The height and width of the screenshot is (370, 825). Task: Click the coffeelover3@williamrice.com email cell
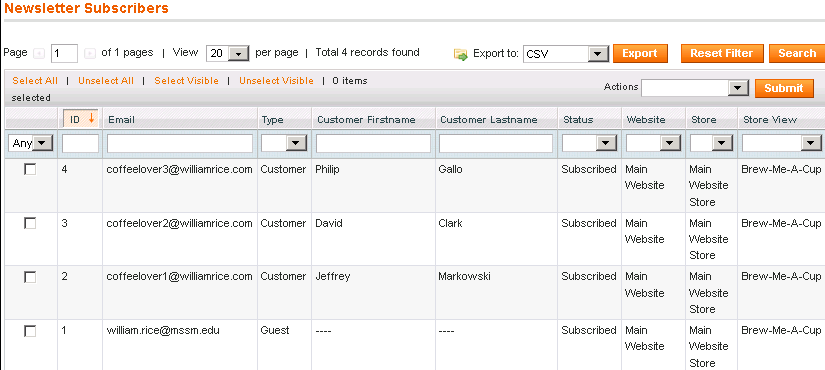179,169
